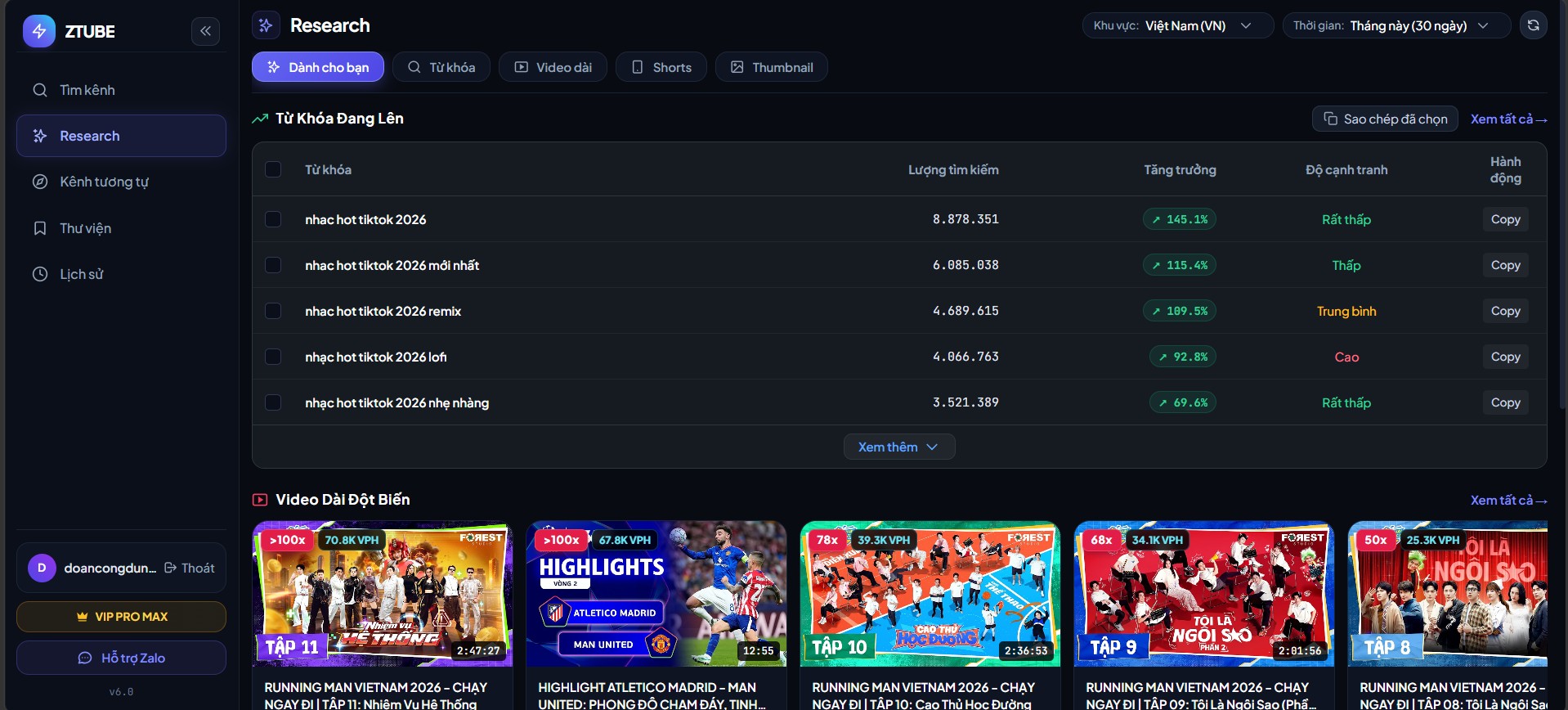Open the Running Man TẬP 10 video thumbnail

click(930, 594)
